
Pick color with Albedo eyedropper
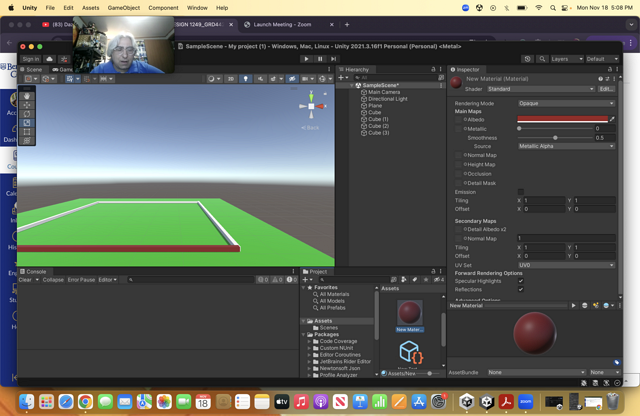612,119
